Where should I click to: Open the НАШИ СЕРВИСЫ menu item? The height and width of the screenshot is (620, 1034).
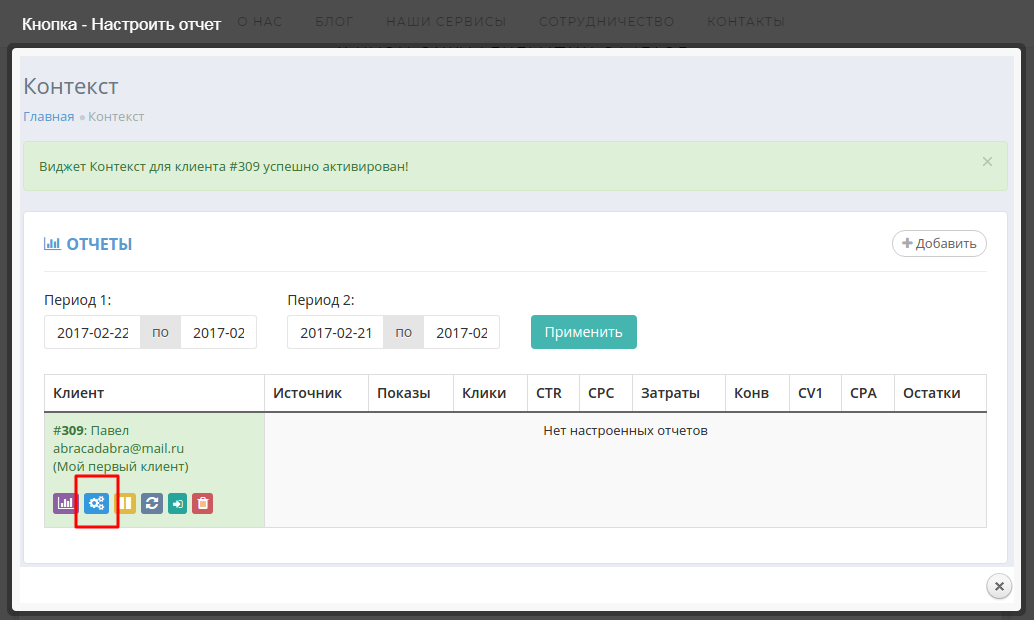click(x=446, y=22)
